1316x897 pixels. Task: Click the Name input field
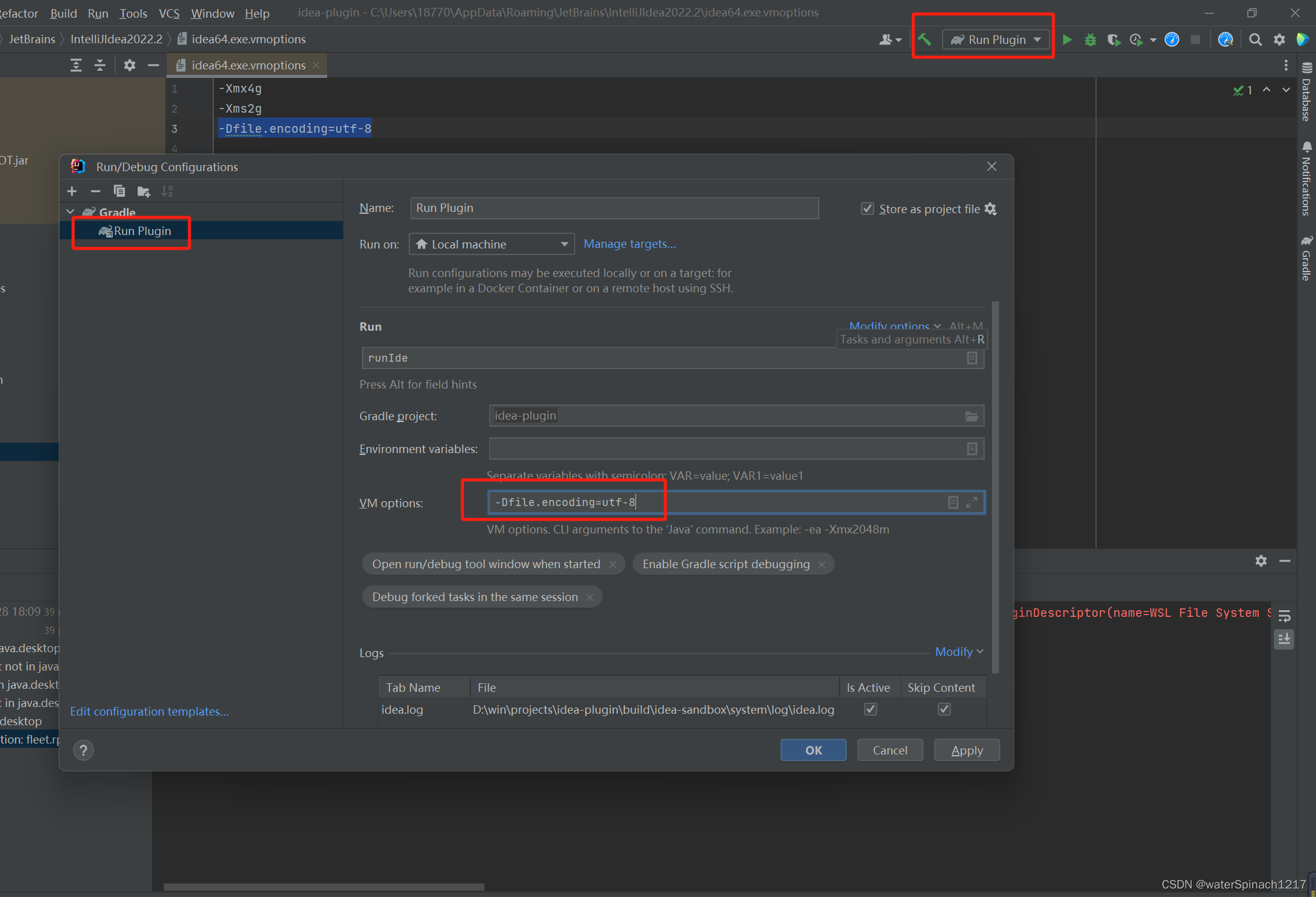614,208
